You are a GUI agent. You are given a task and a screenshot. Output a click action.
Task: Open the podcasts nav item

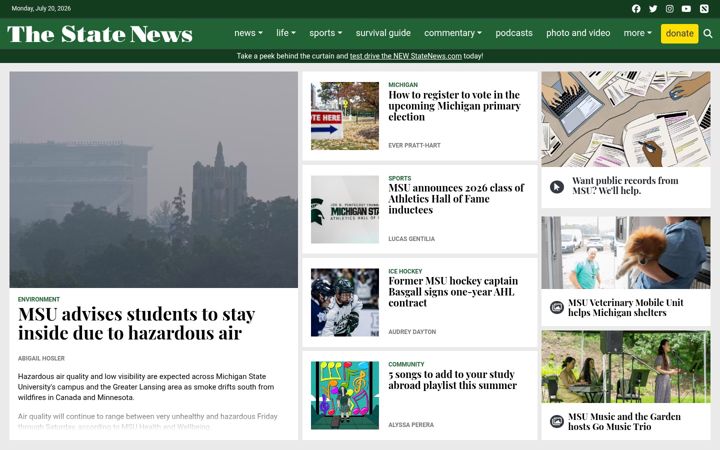(x=514, y=33)
